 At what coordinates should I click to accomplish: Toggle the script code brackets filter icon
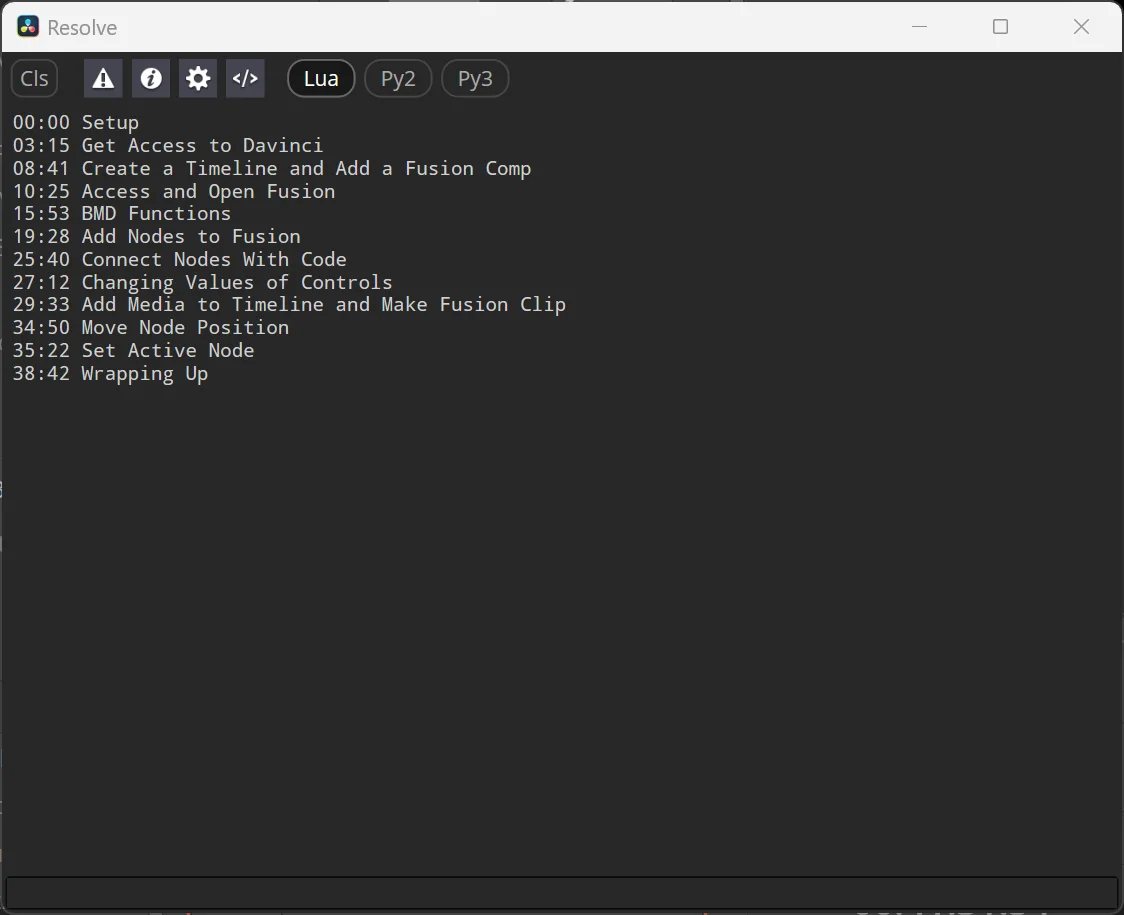pos(245,78)
